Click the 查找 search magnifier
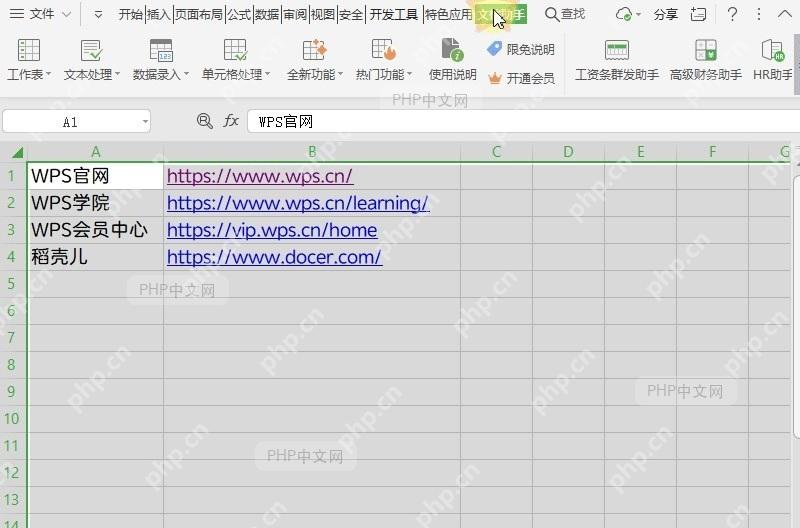This screenshot has width=800, height=528. [x=552, y=14]
